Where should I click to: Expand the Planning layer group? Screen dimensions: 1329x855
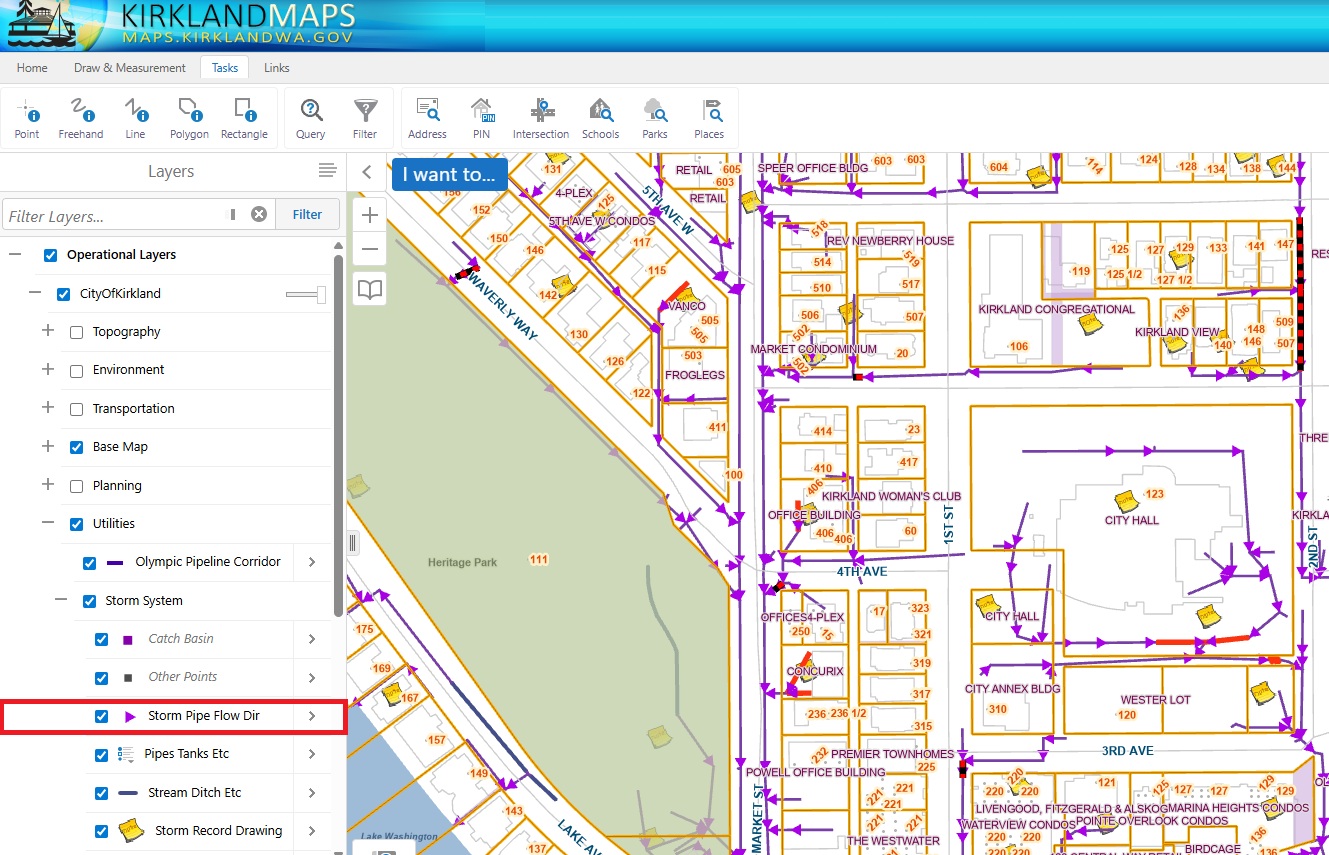(x=48, y=485)
